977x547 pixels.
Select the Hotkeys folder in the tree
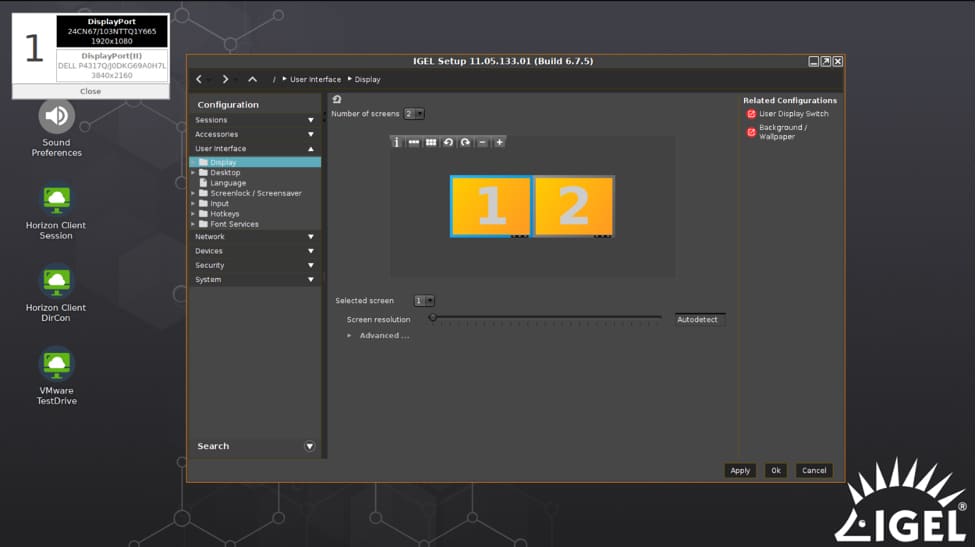(224, 214)
